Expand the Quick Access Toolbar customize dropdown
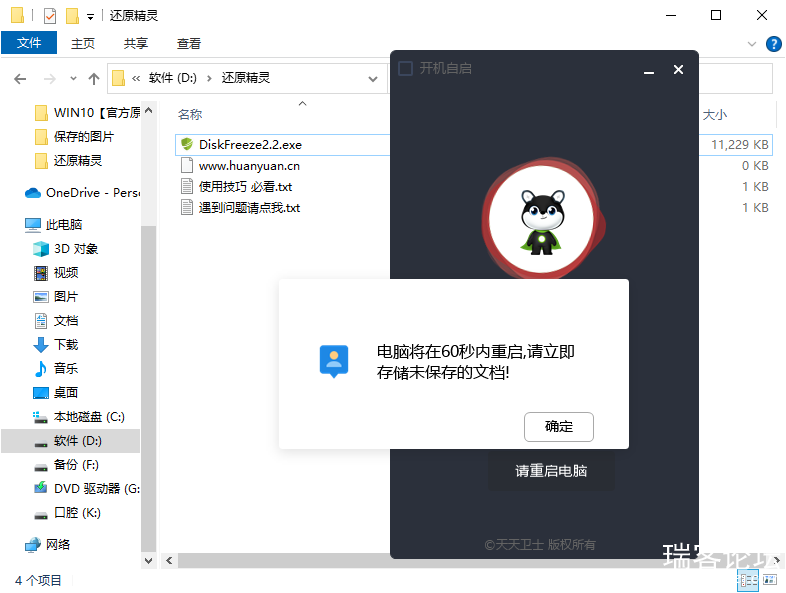Screen dimensions: 786x593 [91, 16]
